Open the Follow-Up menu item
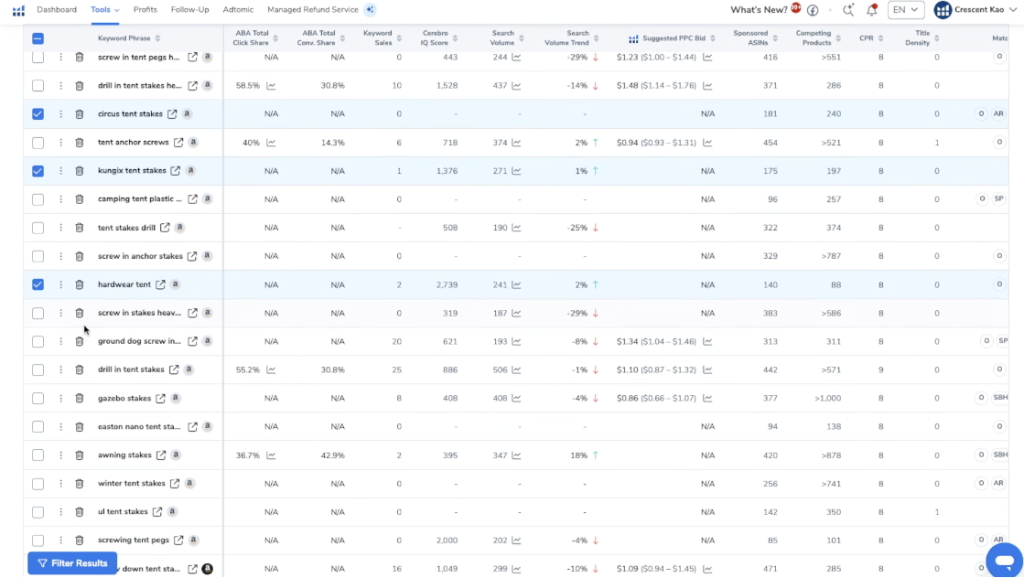Viewport: 1024px width, 578px height. pos(190,10)
